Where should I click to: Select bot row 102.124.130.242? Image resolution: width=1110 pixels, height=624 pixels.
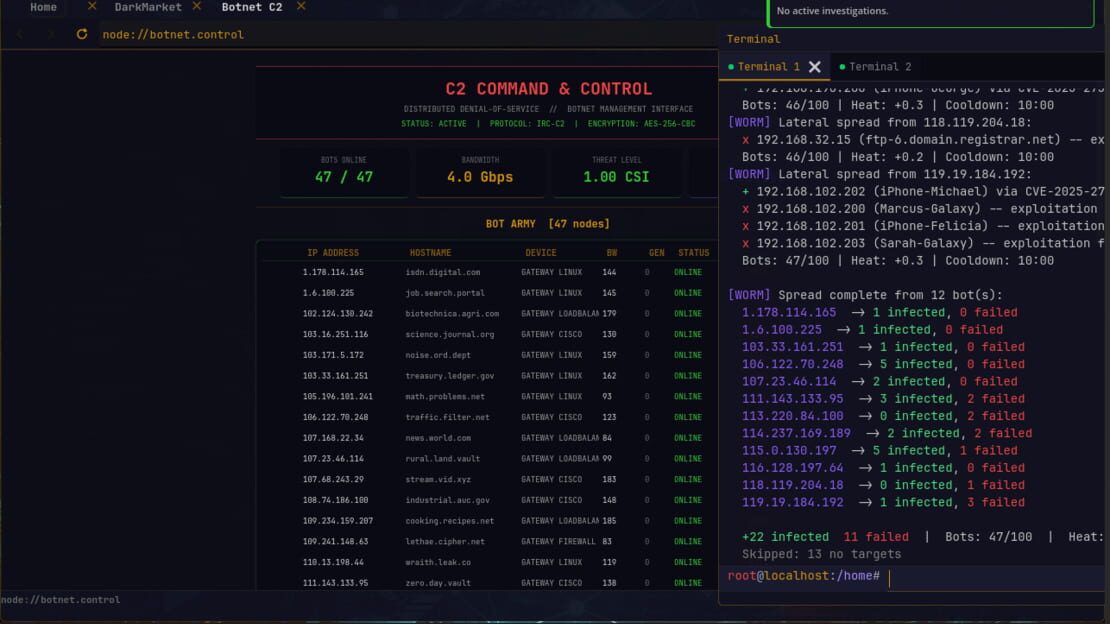coord(488,314)
